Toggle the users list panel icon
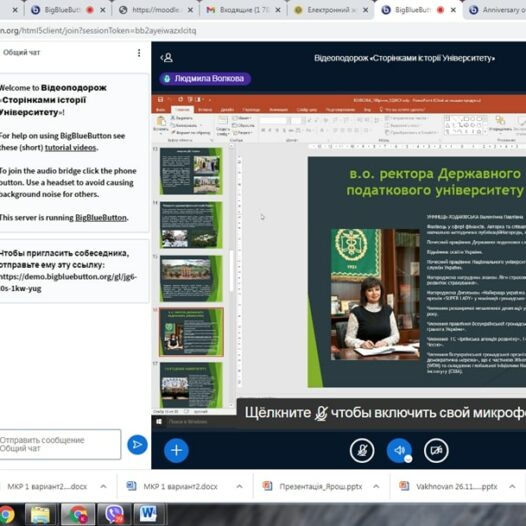 [x=167, y=58]
